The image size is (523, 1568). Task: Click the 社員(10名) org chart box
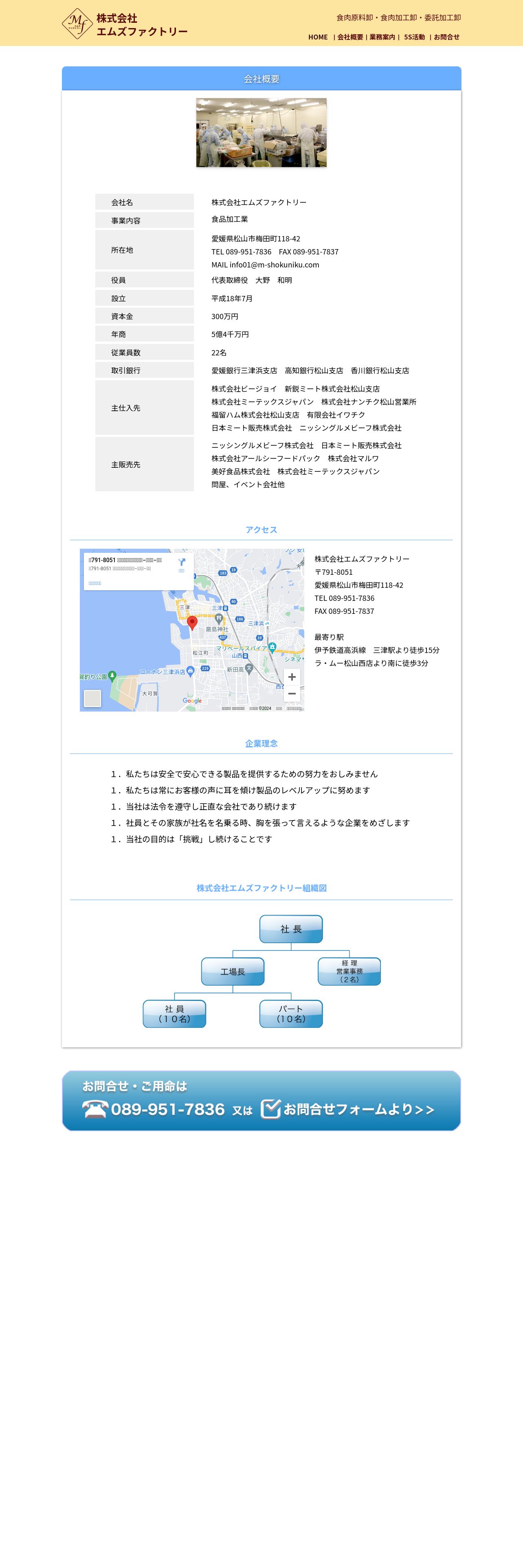174,1014
